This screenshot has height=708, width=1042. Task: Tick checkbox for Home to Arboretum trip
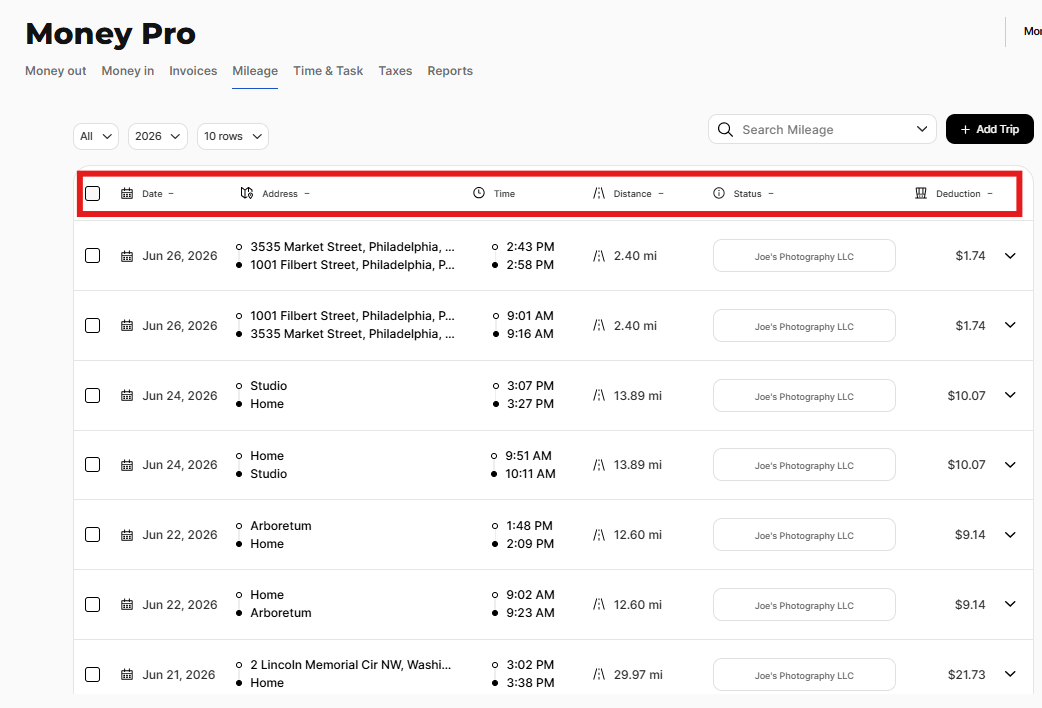[x=92, y=604]
